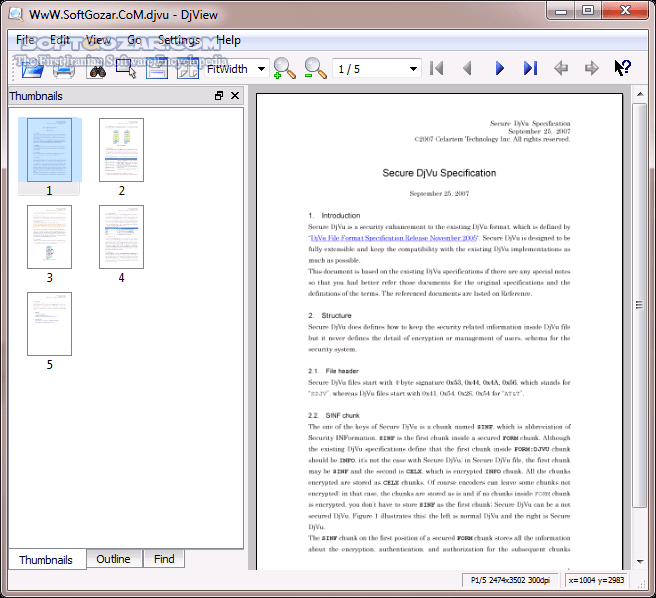Image resolution: width=656 pixels, height=598 pixels.
Task: Select page 2 thumbnail
Action: (121, 150)
